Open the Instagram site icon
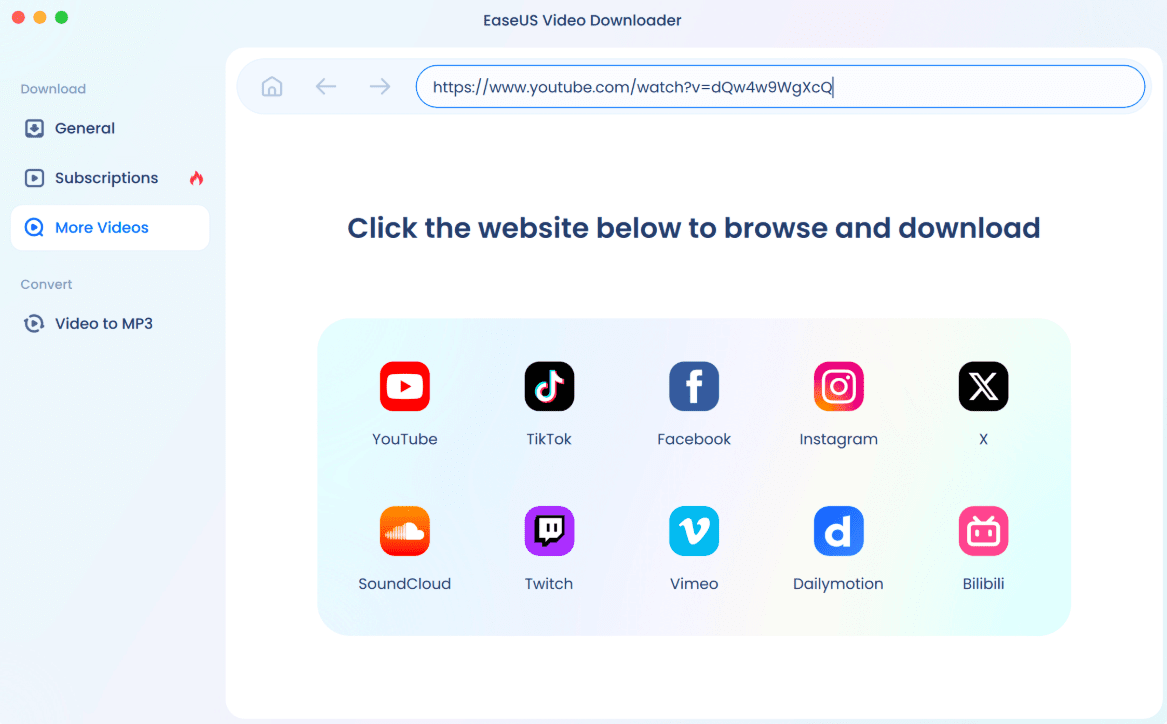Image resolution: width=1167 pixels, height=724 pixels. [839, 386]
